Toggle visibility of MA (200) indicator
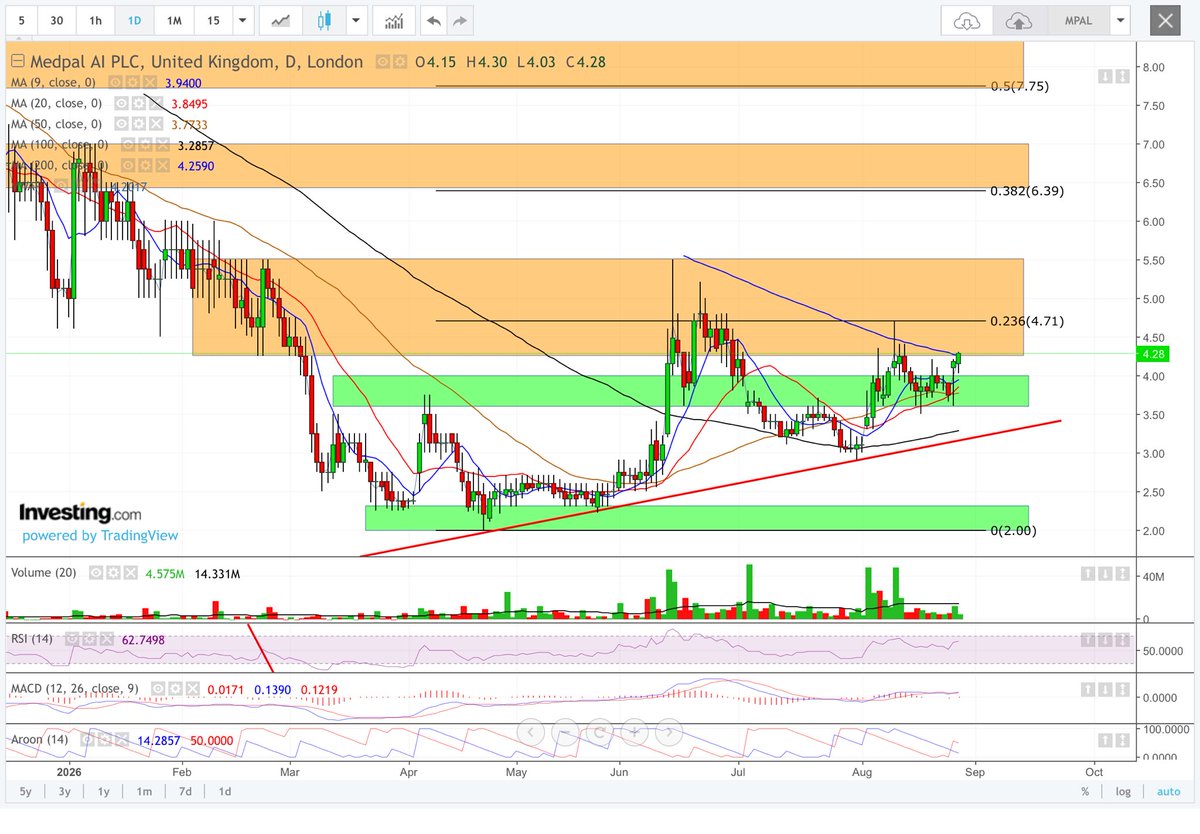Viewport: 1200px width, 834px height. click(128, 165)
